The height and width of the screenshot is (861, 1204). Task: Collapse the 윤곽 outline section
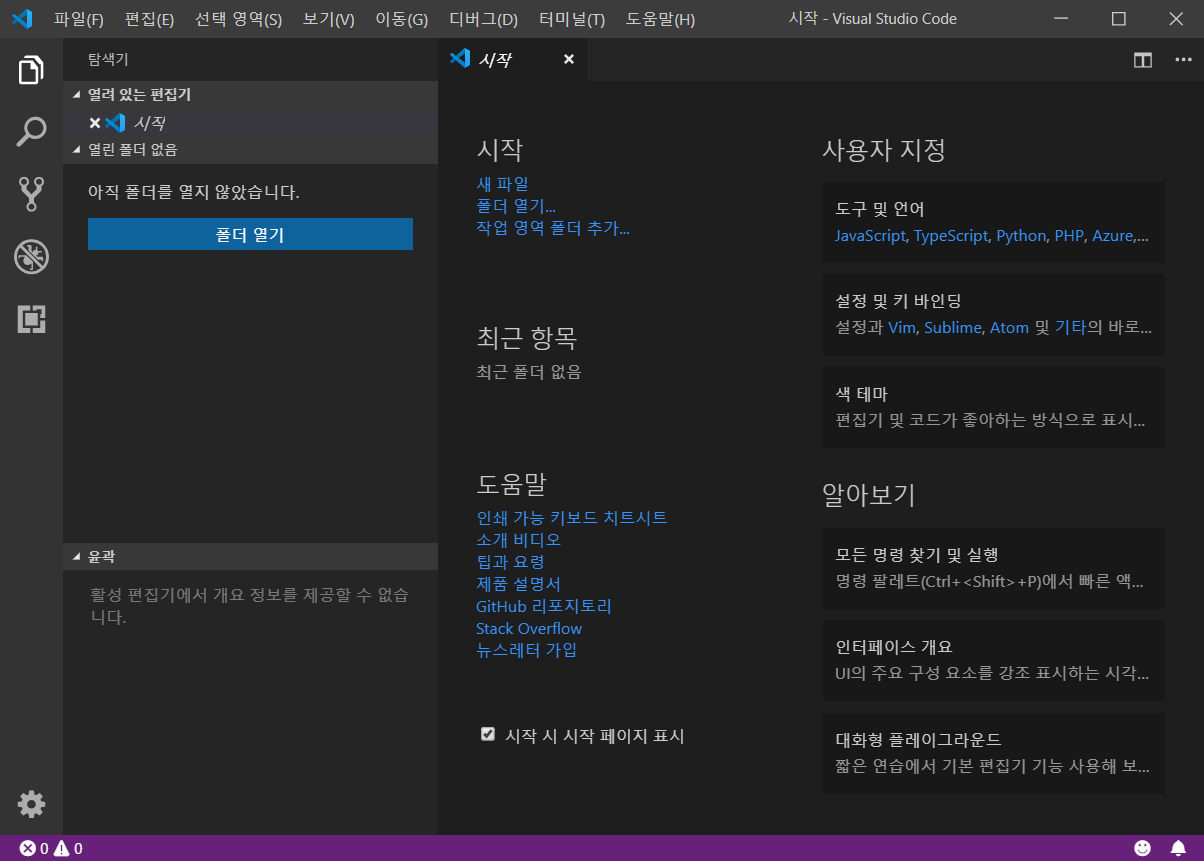250,556
